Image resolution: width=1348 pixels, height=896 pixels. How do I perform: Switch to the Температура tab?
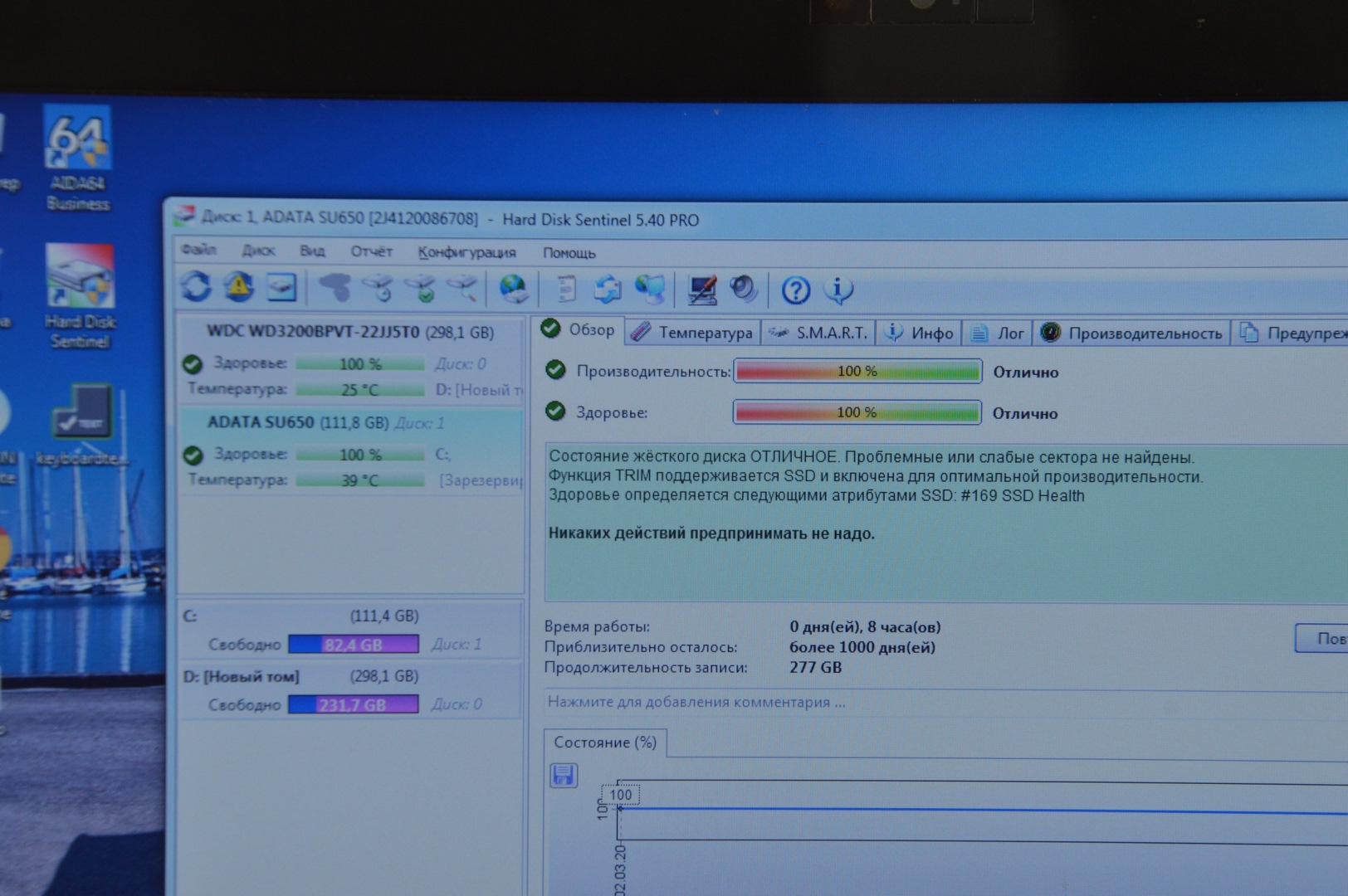tap(691, 333)
